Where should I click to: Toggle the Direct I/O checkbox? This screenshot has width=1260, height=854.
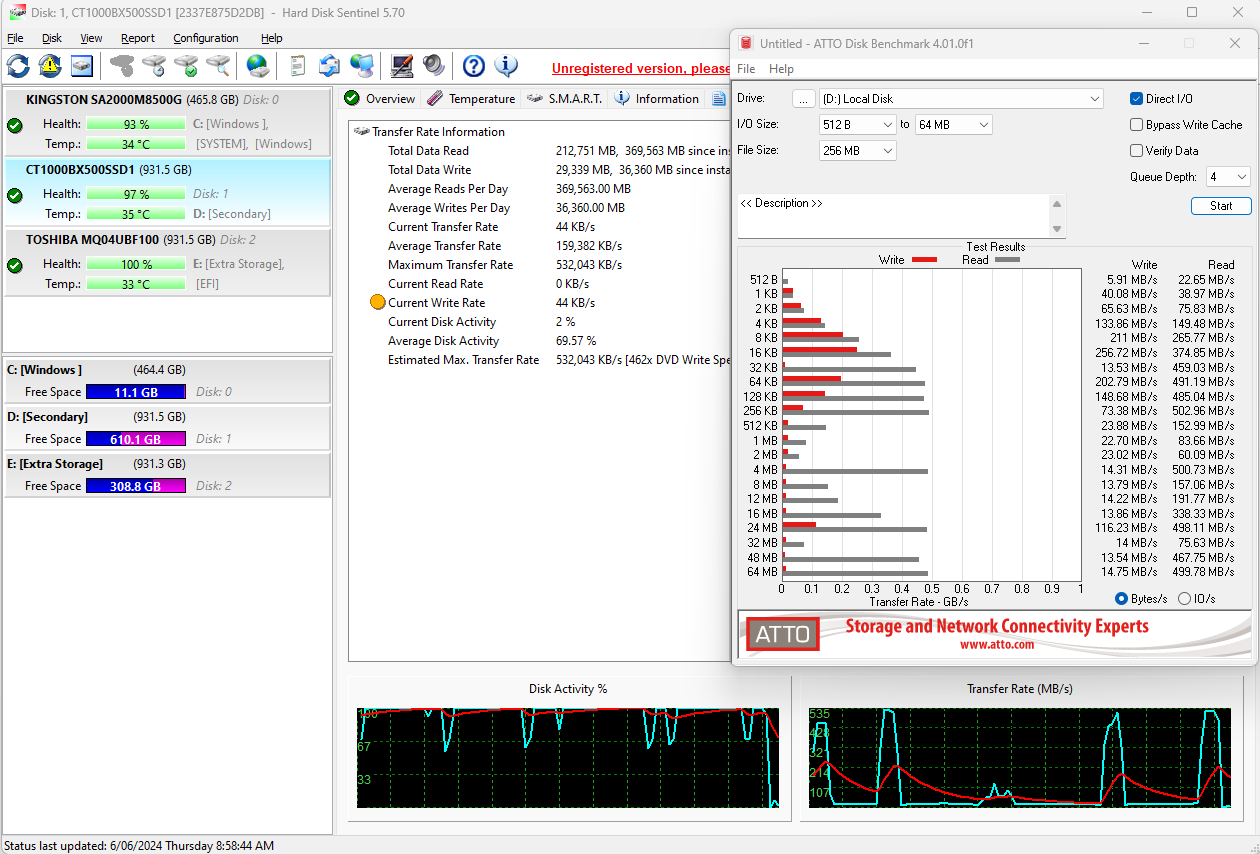pos(1136,98)
